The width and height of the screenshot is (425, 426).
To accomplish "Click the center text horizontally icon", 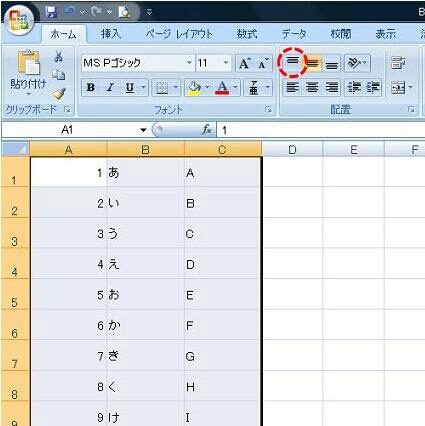I will (312, 88).
